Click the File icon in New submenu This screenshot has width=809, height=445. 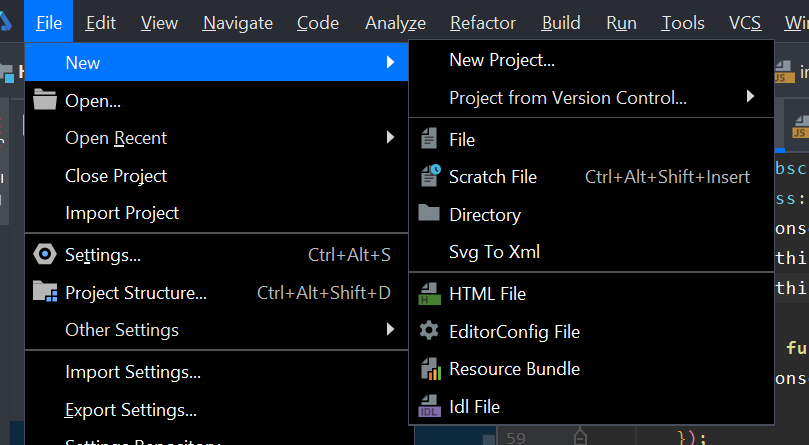pos(430,139)
